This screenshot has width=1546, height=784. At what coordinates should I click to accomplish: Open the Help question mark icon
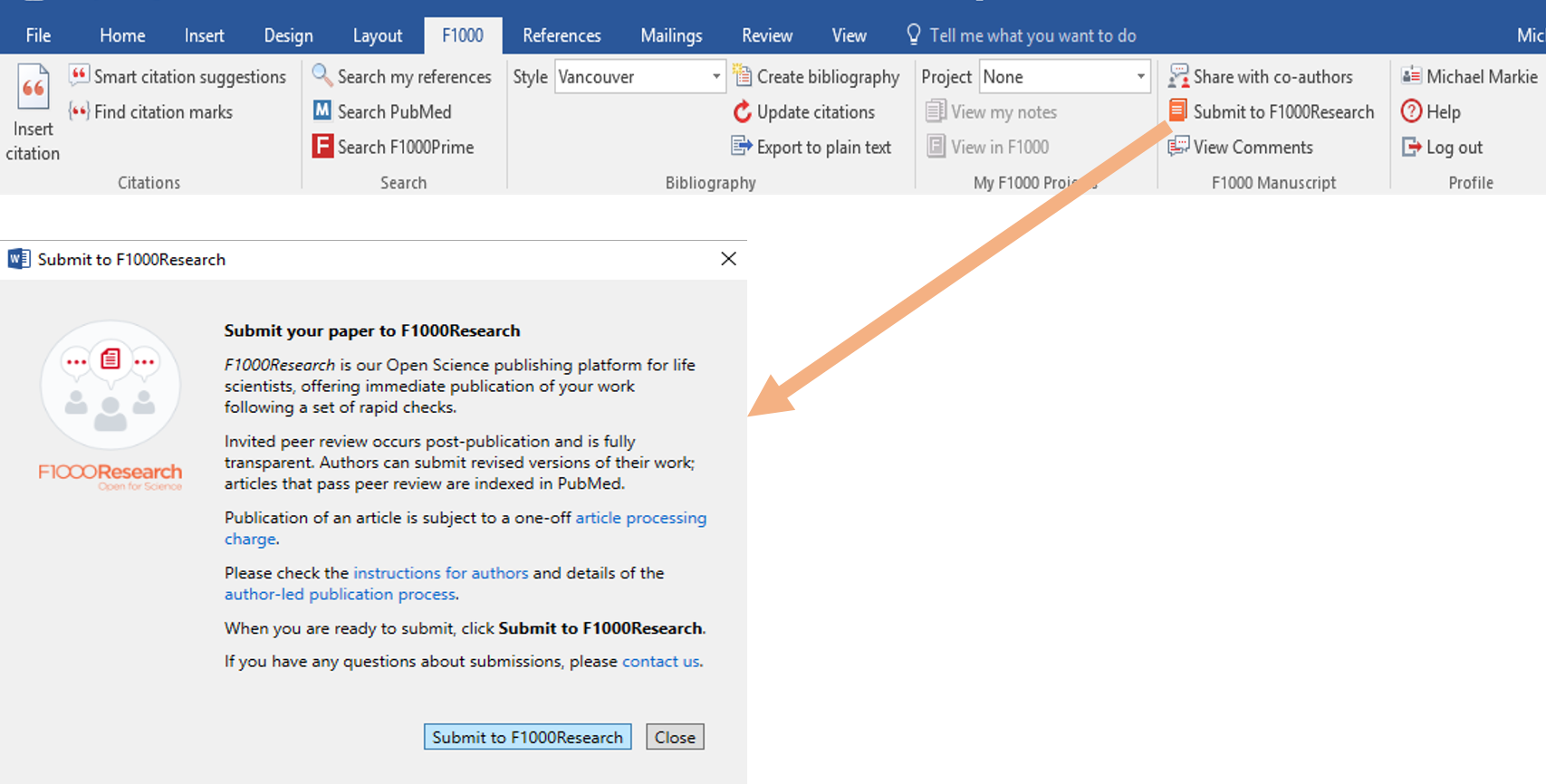pyautogui.click(x=1411, y=111)
